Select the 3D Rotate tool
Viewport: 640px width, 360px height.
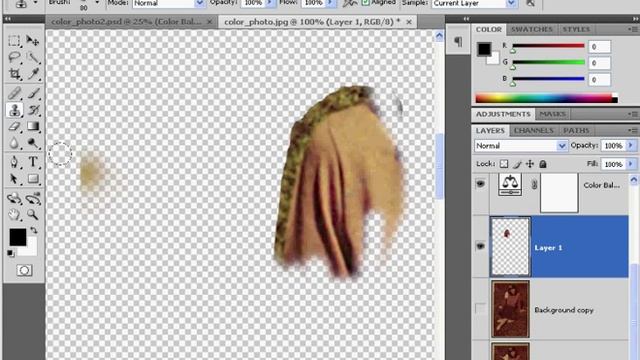point(14,198)
